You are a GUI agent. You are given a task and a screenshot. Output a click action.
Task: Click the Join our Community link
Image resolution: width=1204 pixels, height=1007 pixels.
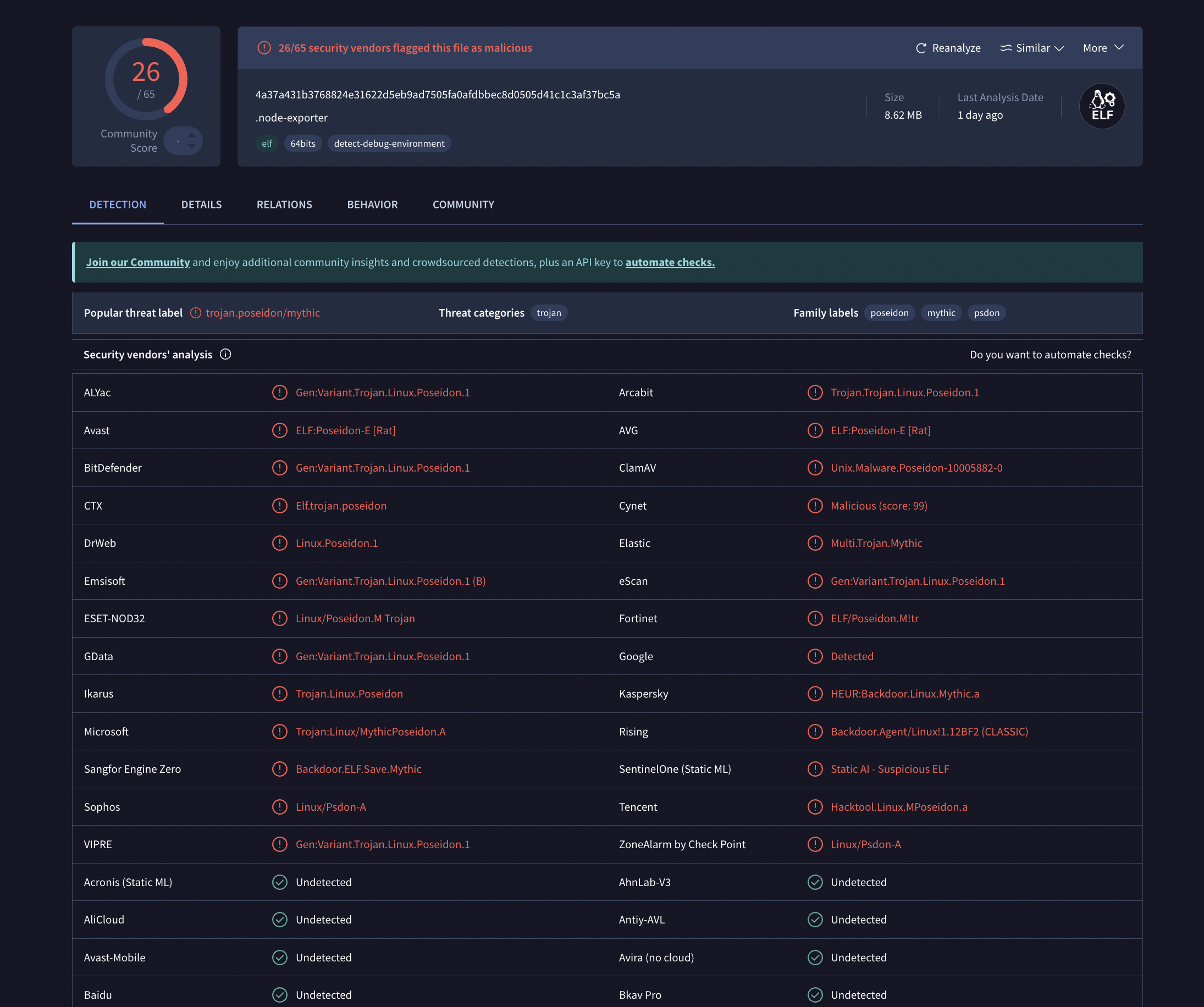[x=137, y=263]
